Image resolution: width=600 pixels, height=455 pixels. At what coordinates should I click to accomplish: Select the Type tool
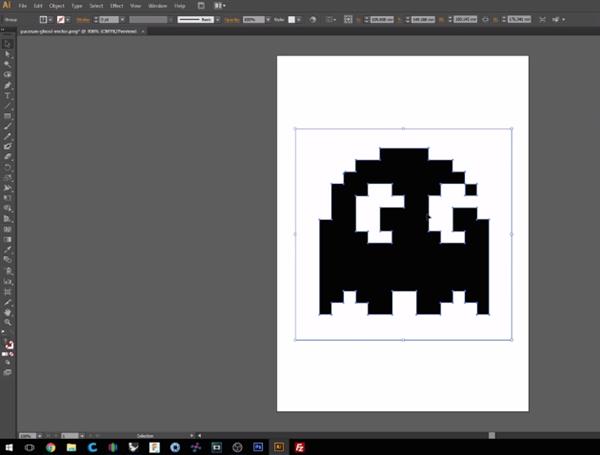pyautogui.click(x=7, y=95)
